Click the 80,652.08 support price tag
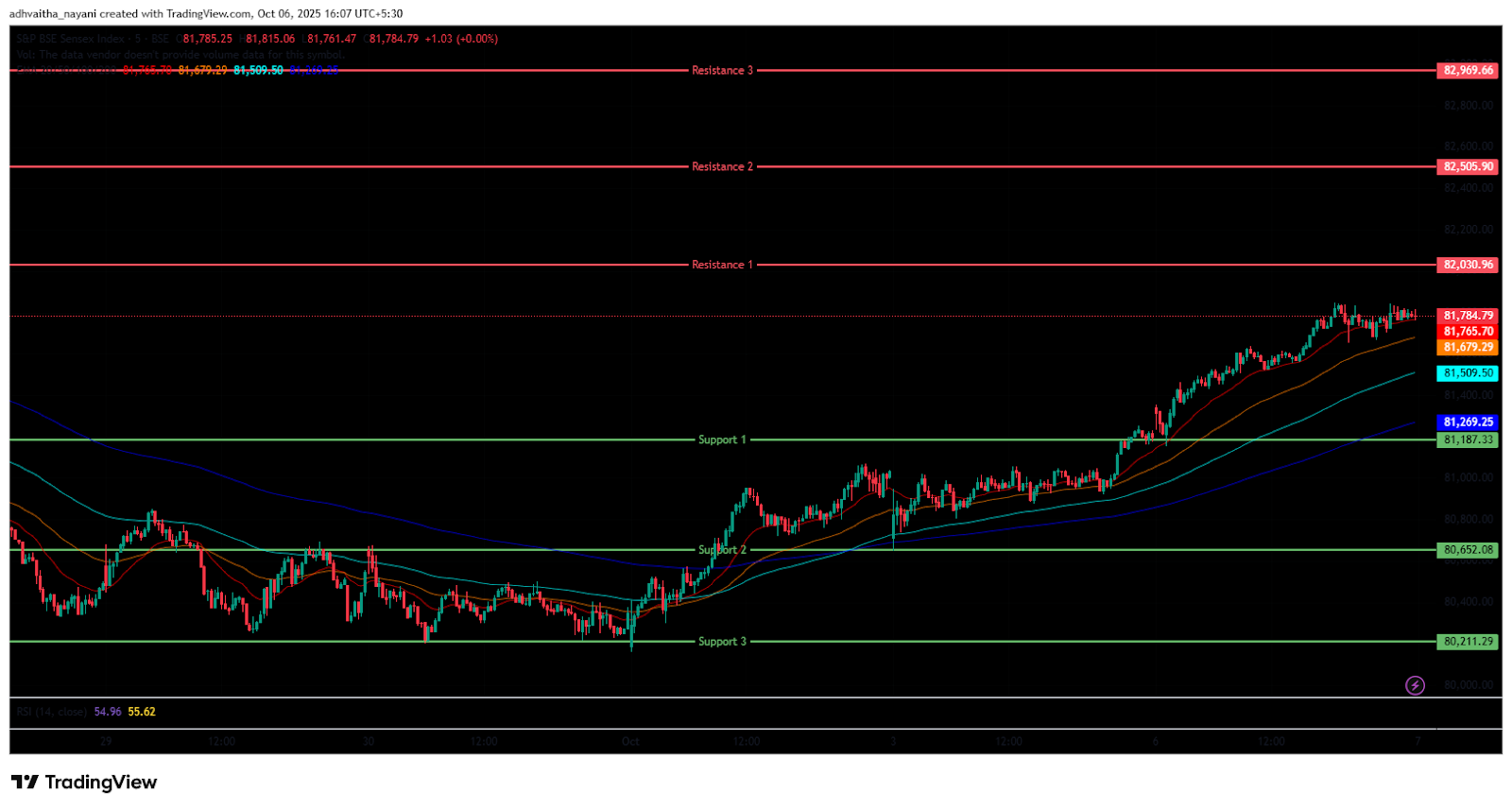Image resolution: width=1512 pixels, height=810 pixels. tap(1468, 550)
